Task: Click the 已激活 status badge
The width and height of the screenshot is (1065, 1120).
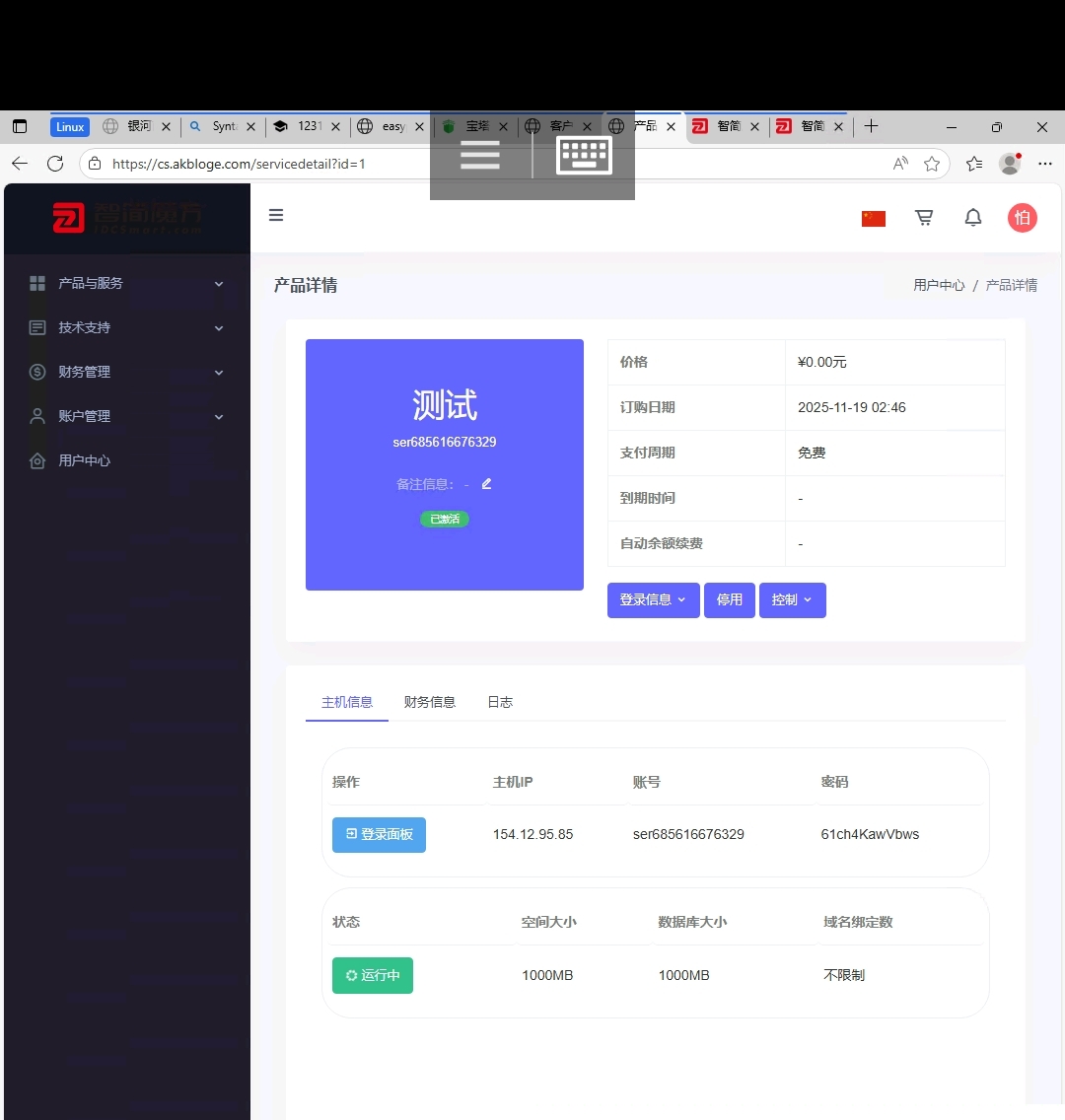Action: coord(444,519)
